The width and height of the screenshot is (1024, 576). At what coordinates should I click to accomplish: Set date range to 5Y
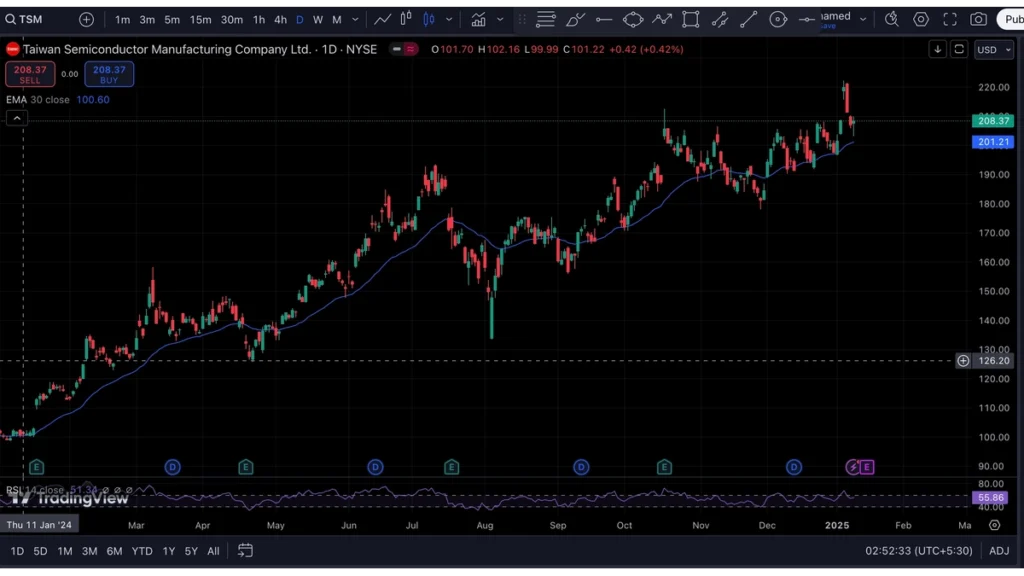(x=191, y=551)
